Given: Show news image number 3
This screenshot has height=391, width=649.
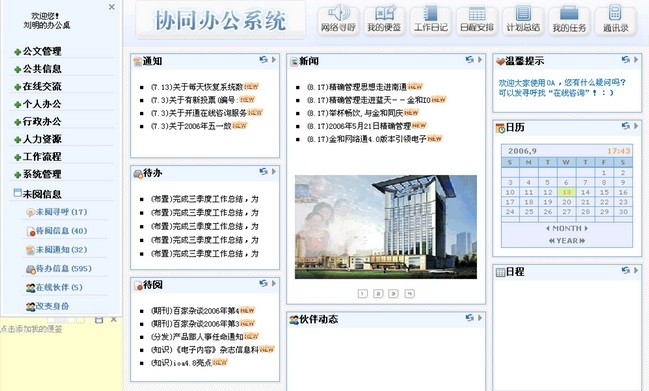Looking at the screenshot, I should tap(393, 293).
